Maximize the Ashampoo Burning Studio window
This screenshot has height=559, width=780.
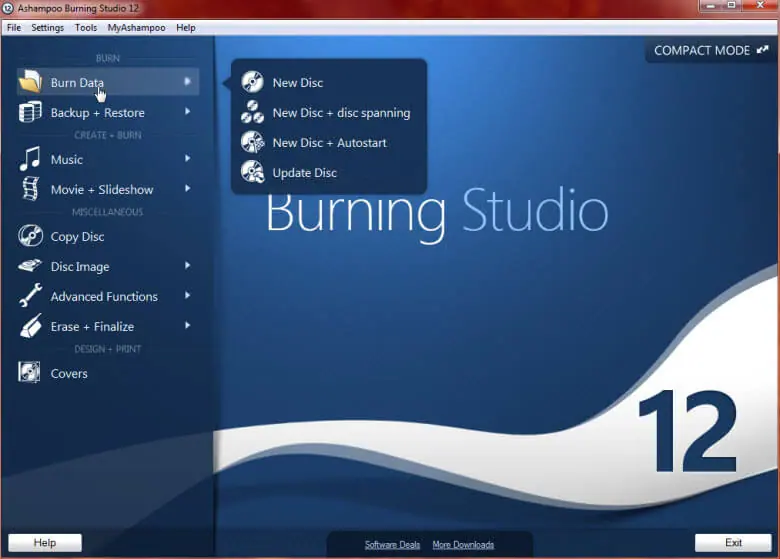(732, 5)
